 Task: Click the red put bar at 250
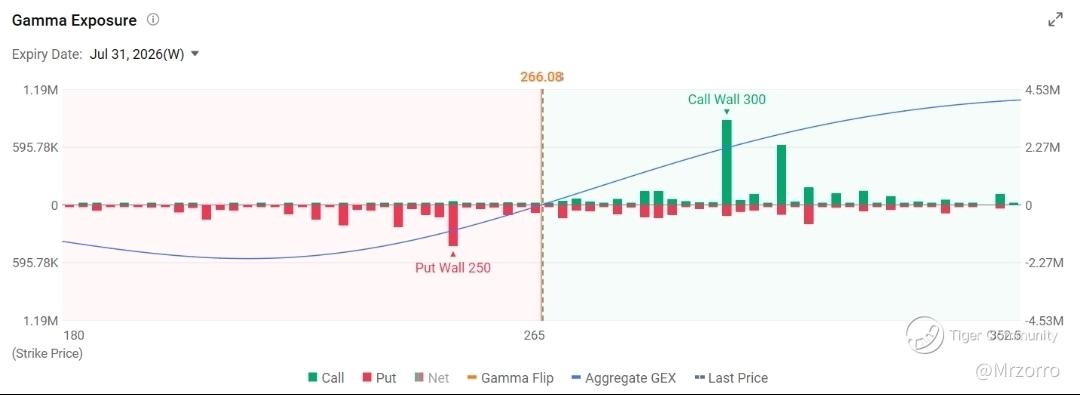(453, 225)
